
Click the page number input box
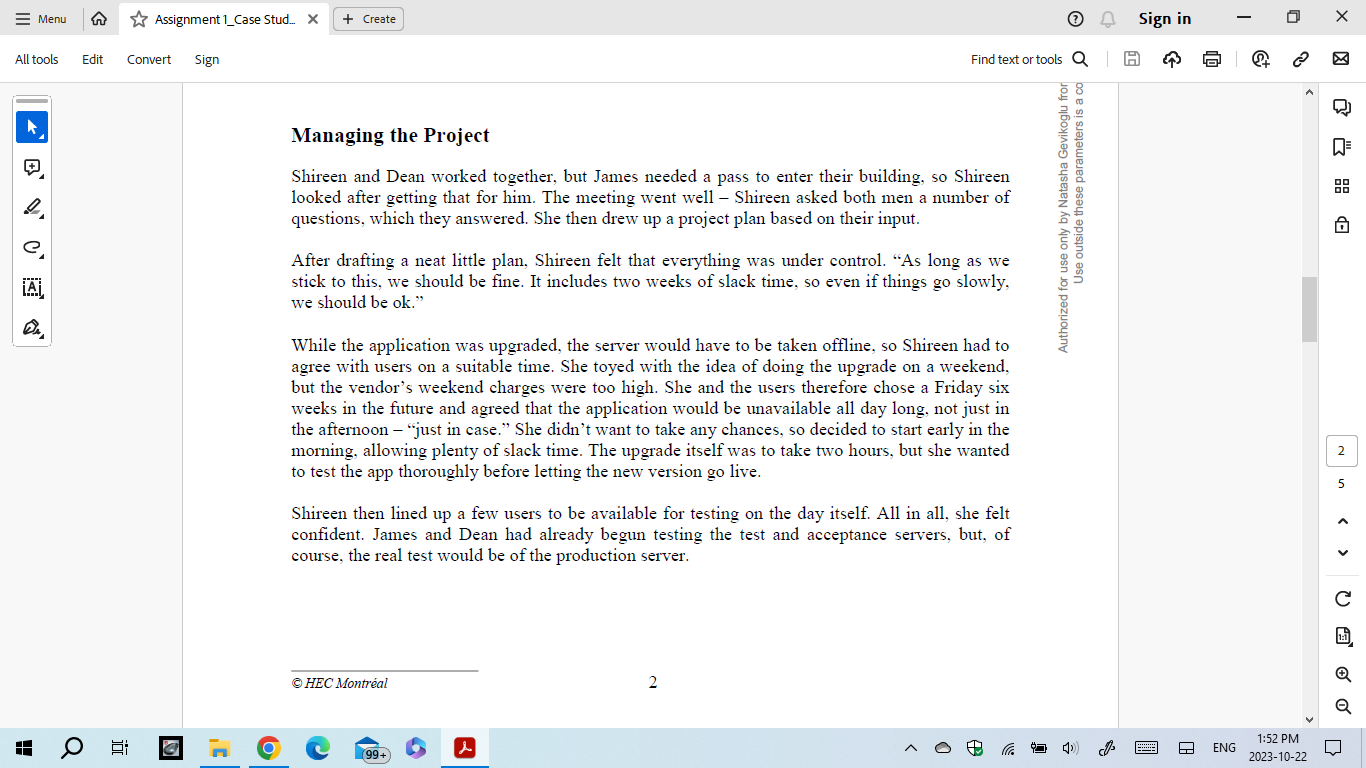coord(1341,451)
